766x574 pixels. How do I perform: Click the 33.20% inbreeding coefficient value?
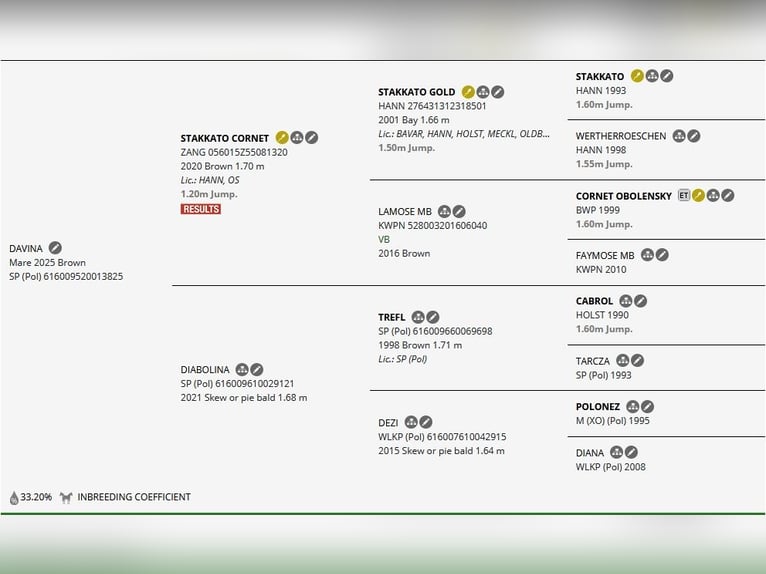pos(36,497)
